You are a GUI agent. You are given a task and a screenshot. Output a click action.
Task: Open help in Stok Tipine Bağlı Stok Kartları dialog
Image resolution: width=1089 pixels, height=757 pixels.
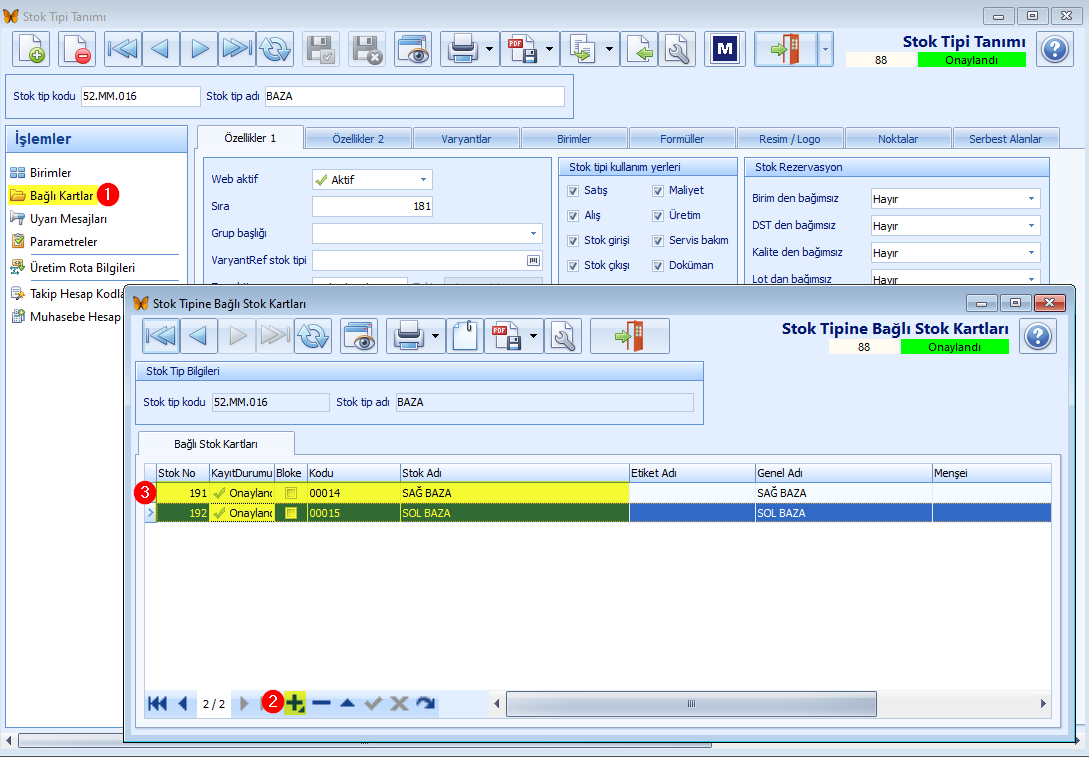click(x=1038, y=336)
